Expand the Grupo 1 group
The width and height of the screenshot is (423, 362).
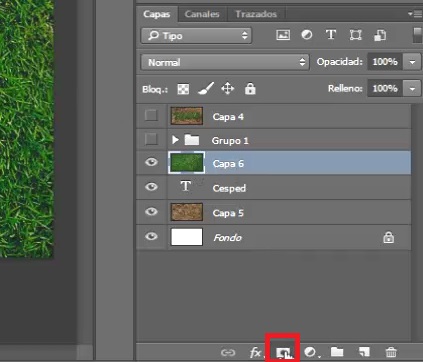(x=175, y=140)
